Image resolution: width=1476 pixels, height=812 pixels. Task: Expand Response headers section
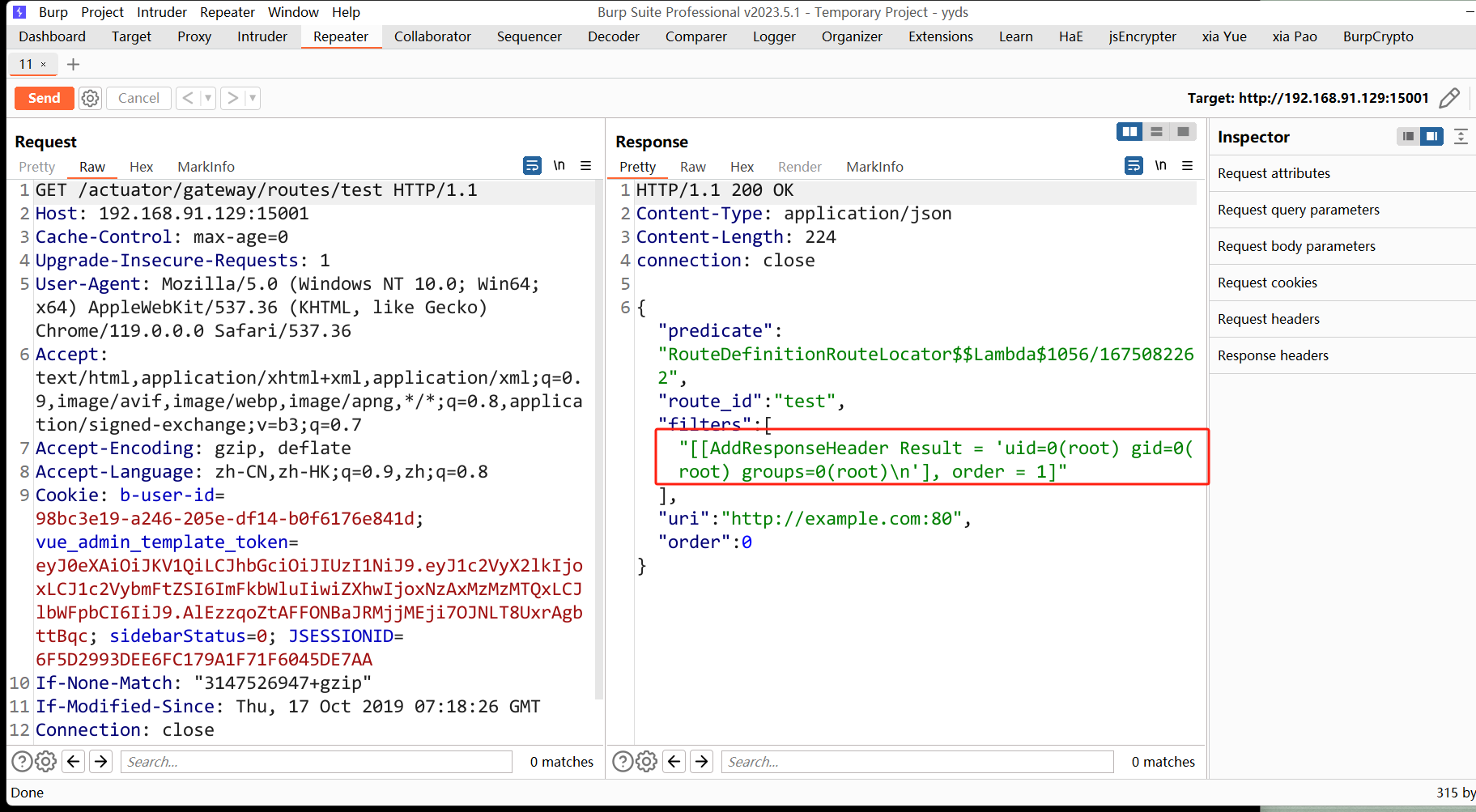coord(1342,355)
